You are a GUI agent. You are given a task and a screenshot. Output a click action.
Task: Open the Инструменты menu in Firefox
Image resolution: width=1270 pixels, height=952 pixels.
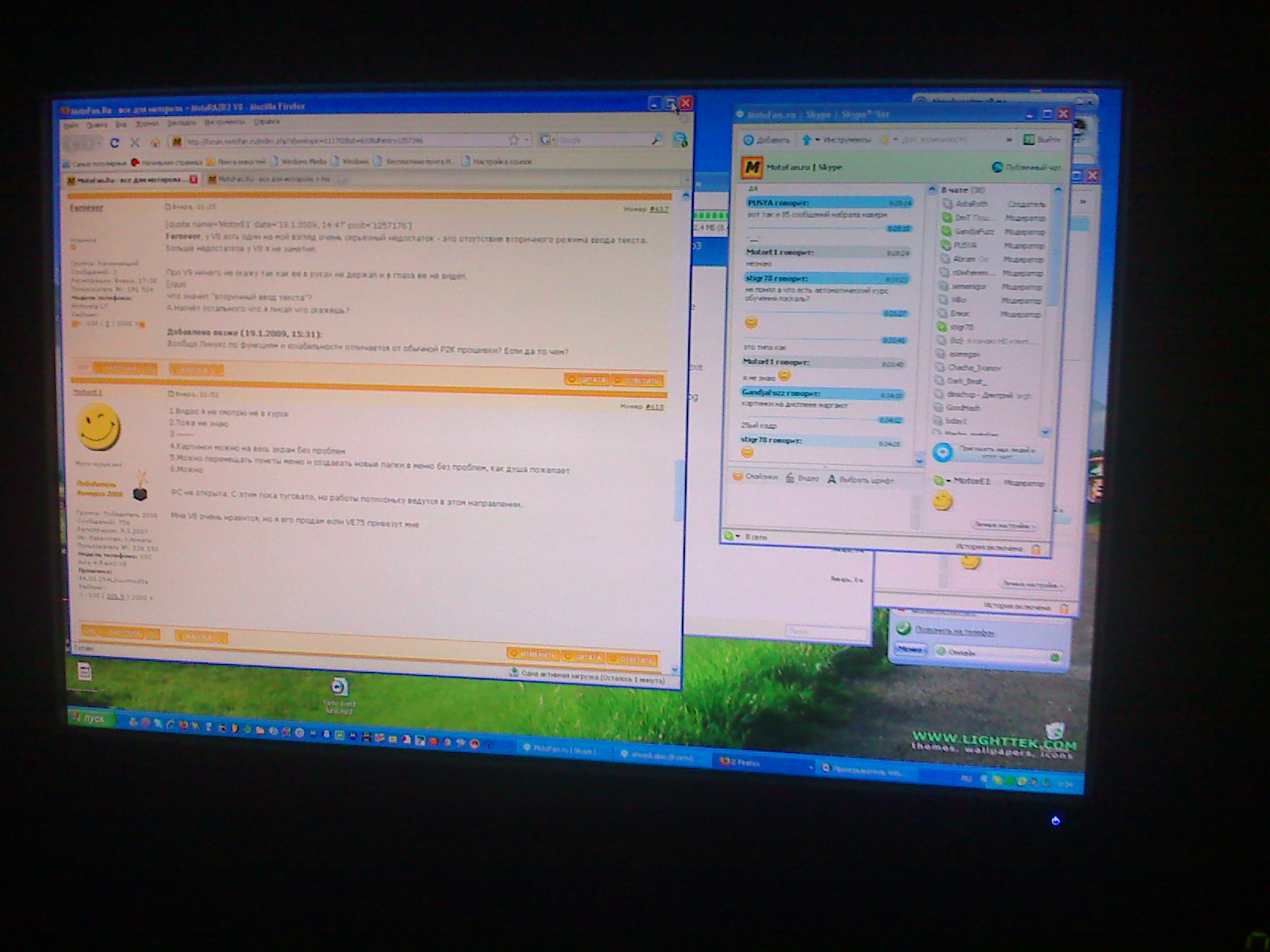[x=225, y=122]
